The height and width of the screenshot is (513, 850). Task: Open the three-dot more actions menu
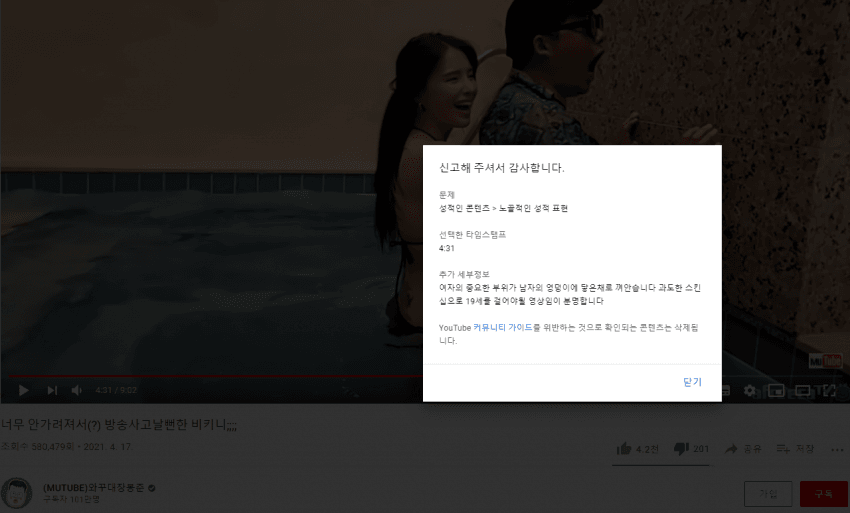(x=837, y=449)
